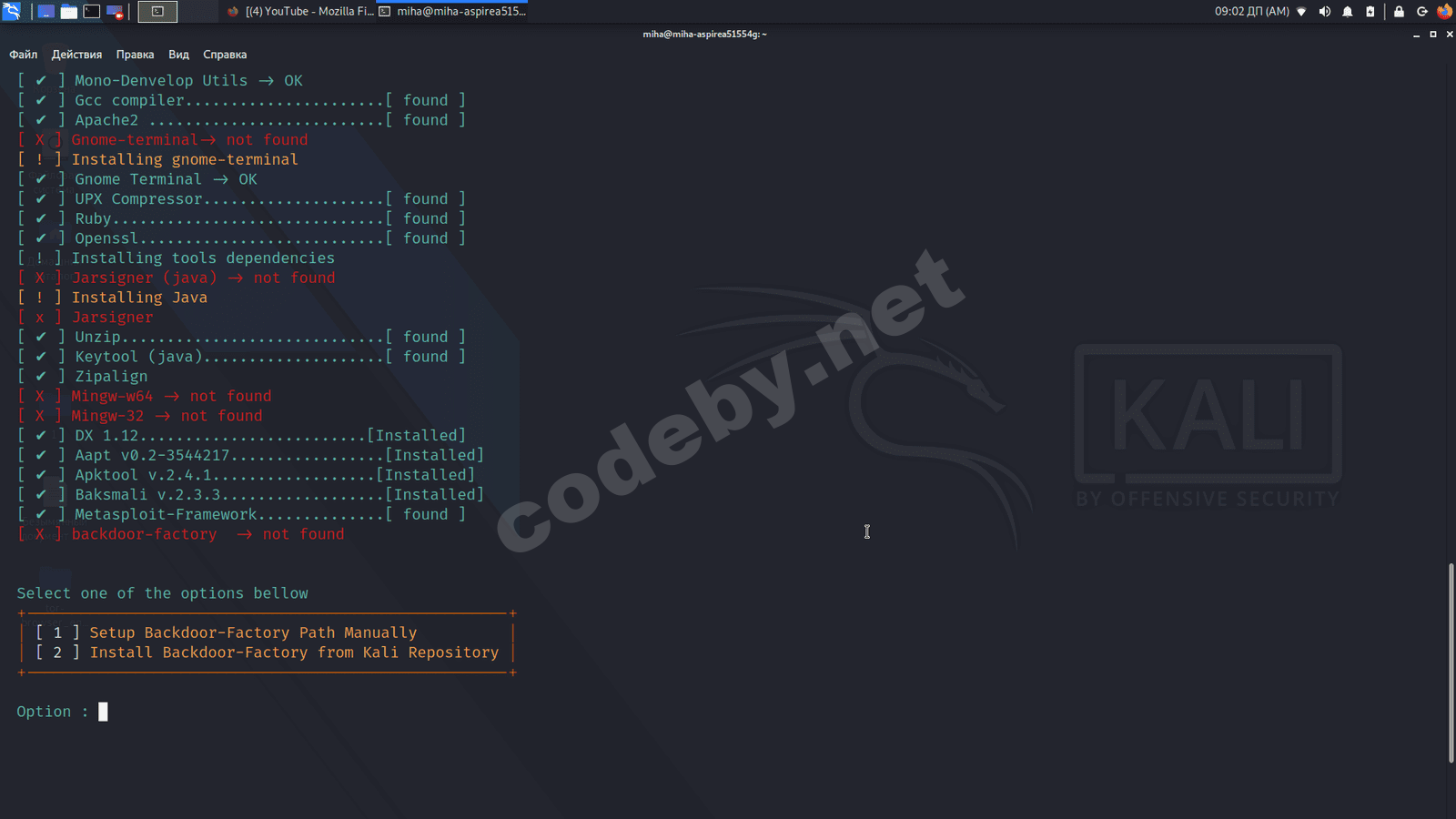Image resolution: width=1456 pixels, height=819 pixels.
Task: Select the miha@miha-aspirea515 terminal taskbar button
Action: pyautogui.click(x=452, y=12)
